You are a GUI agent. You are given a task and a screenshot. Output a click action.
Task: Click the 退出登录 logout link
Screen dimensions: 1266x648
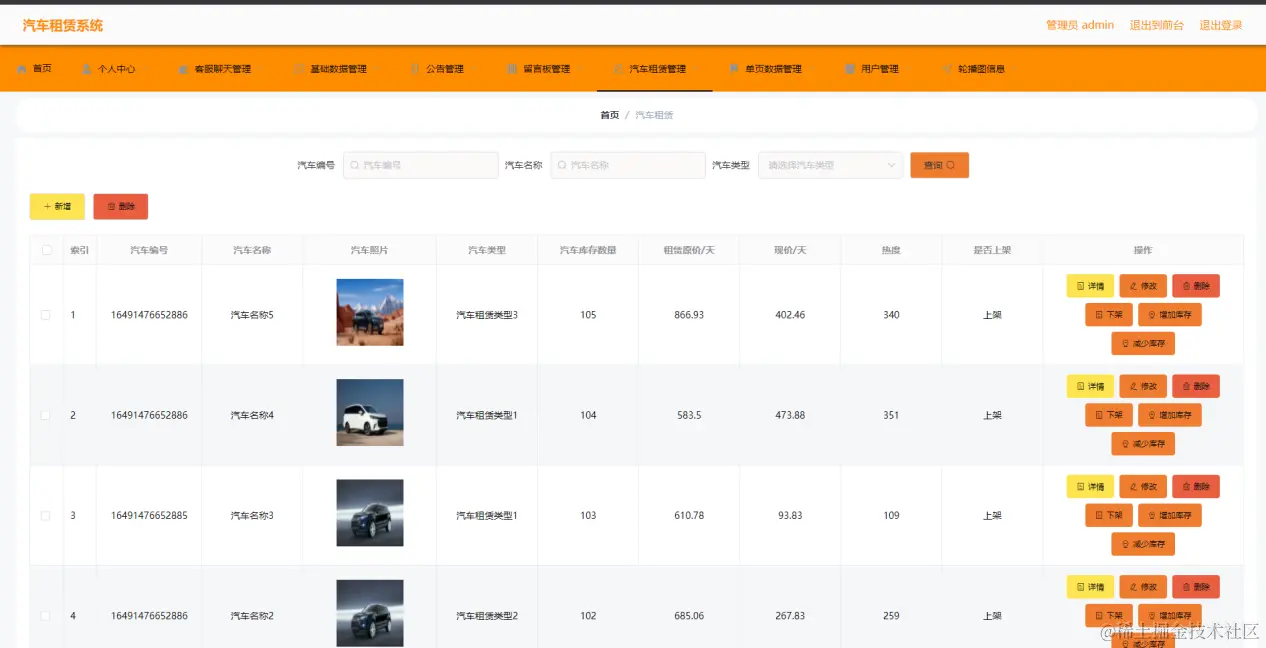[1221, 24]
